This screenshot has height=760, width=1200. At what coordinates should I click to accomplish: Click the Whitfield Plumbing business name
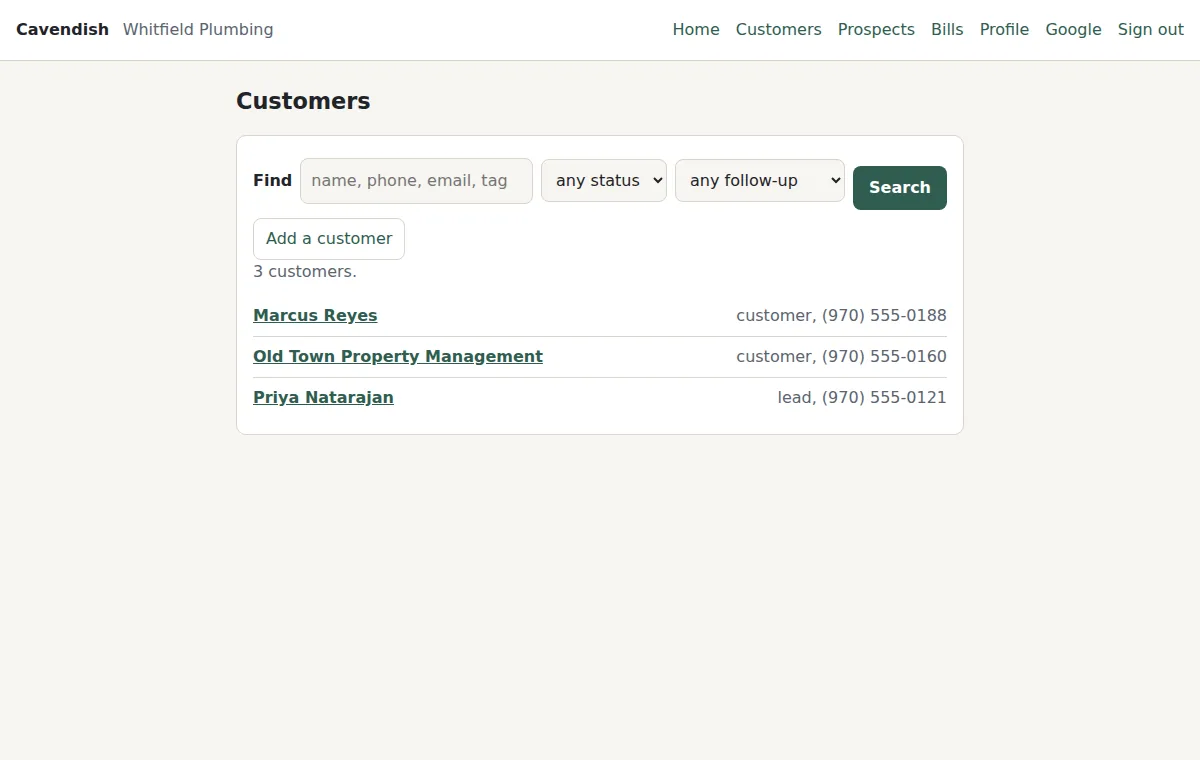coord(198,30)
